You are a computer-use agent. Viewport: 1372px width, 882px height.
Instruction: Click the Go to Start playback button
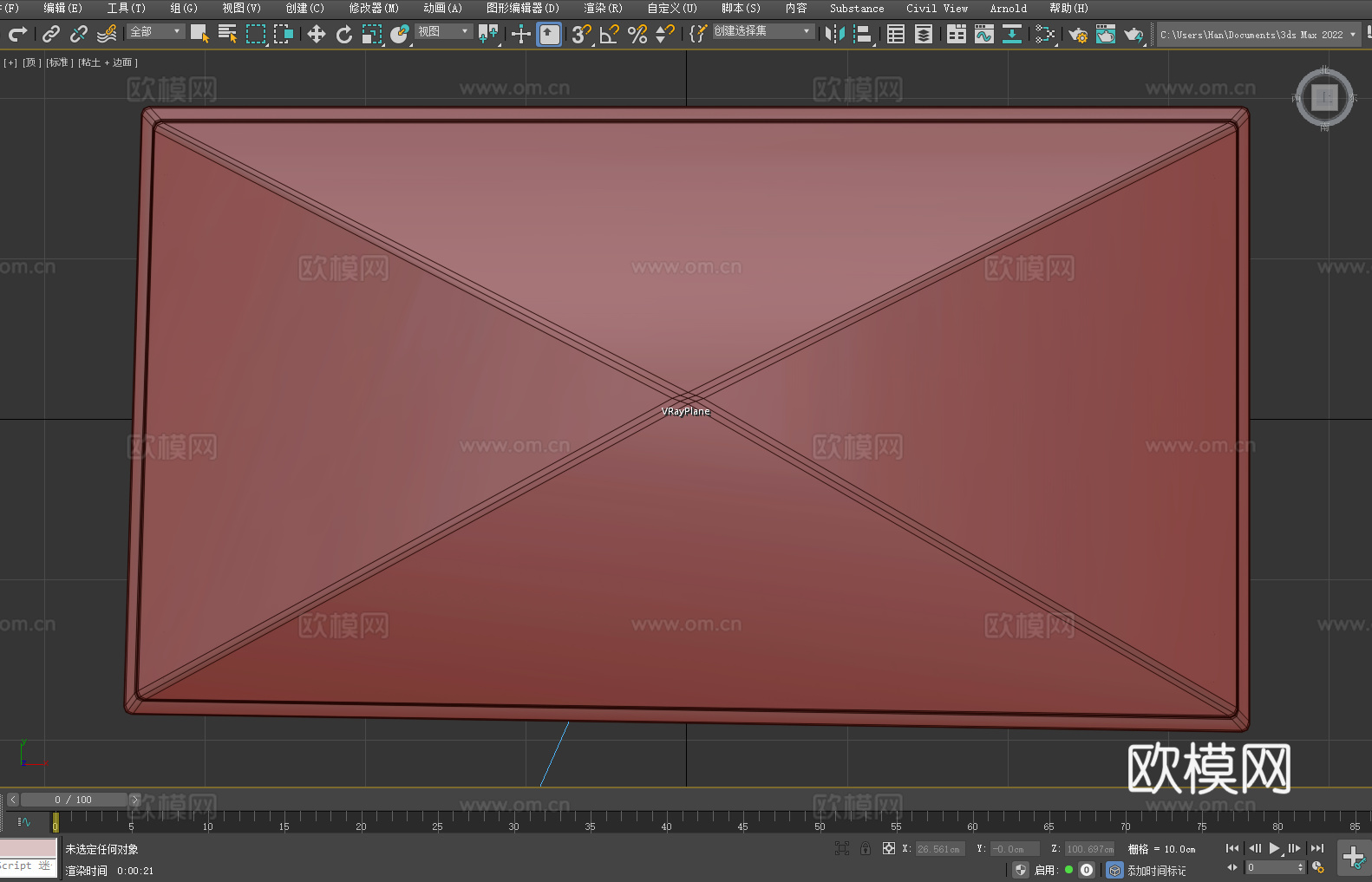click(x=1232, y=848)
